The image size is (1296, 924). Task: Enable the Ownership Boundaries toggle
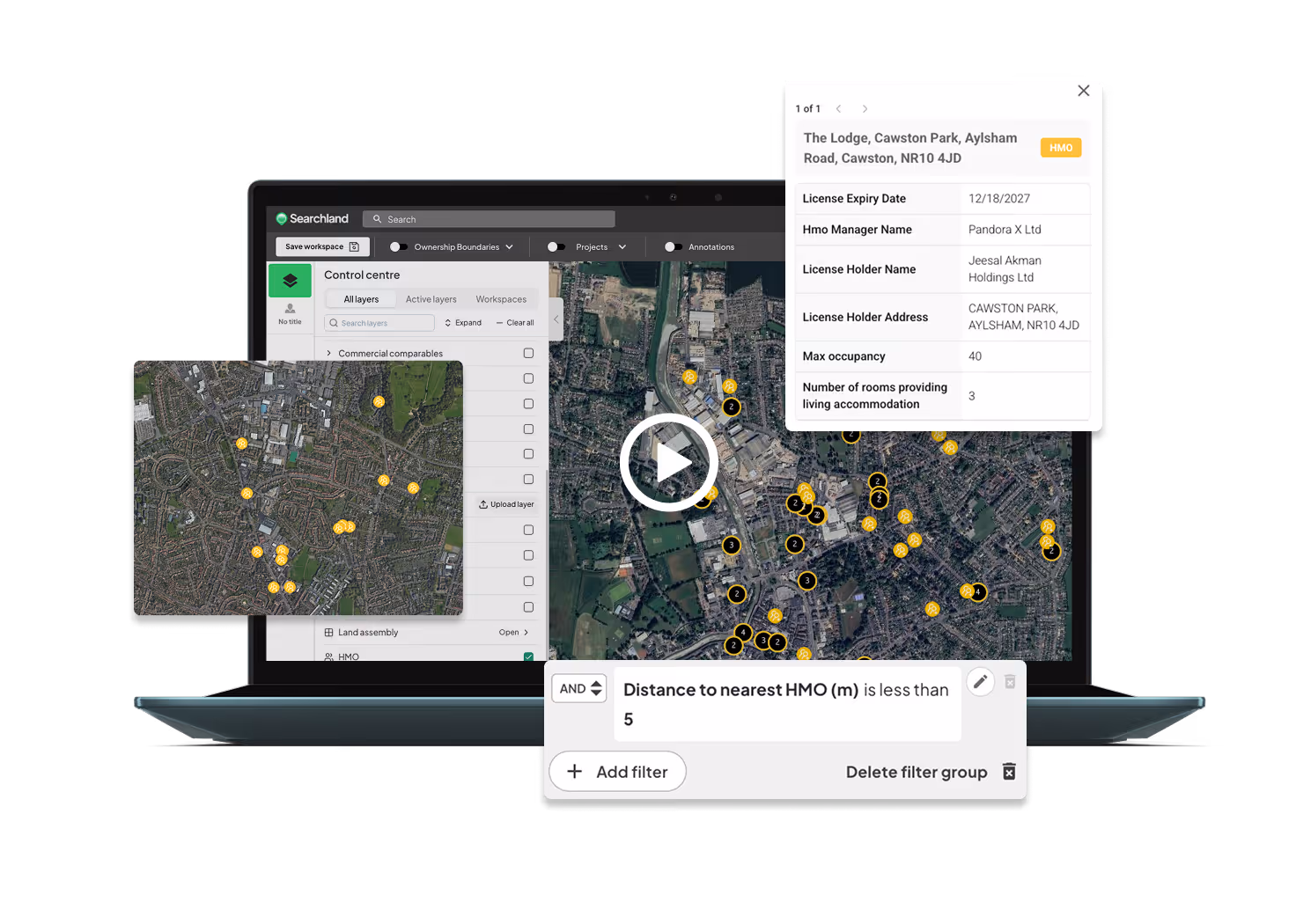[399, 246]
